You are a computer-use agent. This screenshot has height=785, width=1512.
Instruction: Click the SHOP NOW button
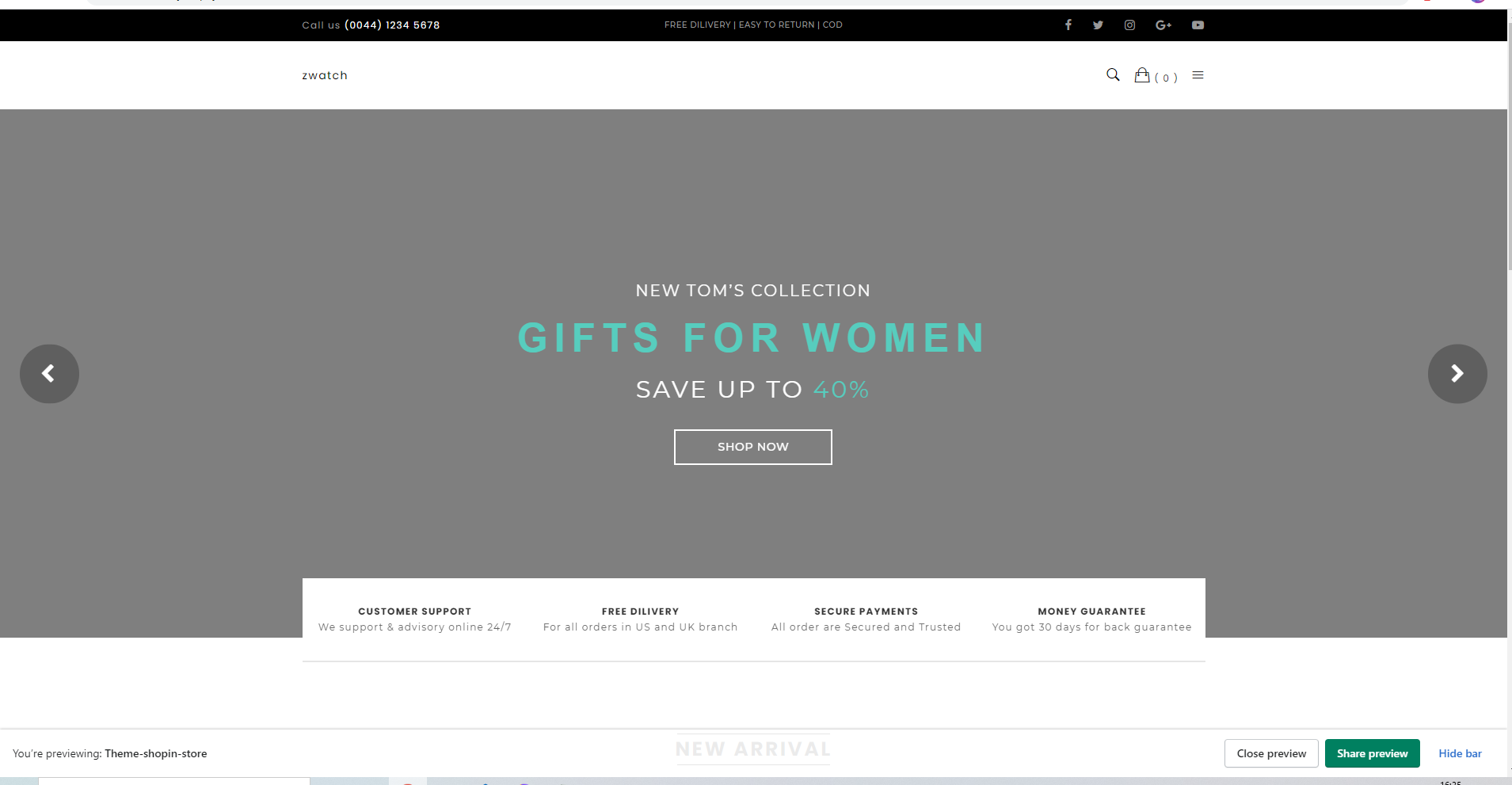(753, 447)
